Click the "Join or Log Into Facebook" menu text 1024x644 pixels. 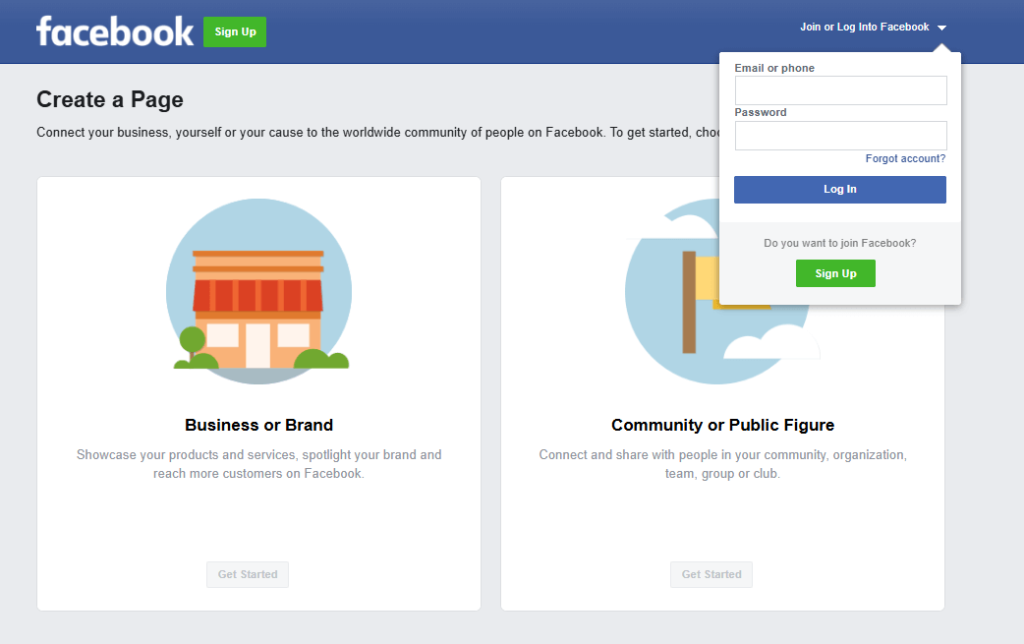pos(864,27)
